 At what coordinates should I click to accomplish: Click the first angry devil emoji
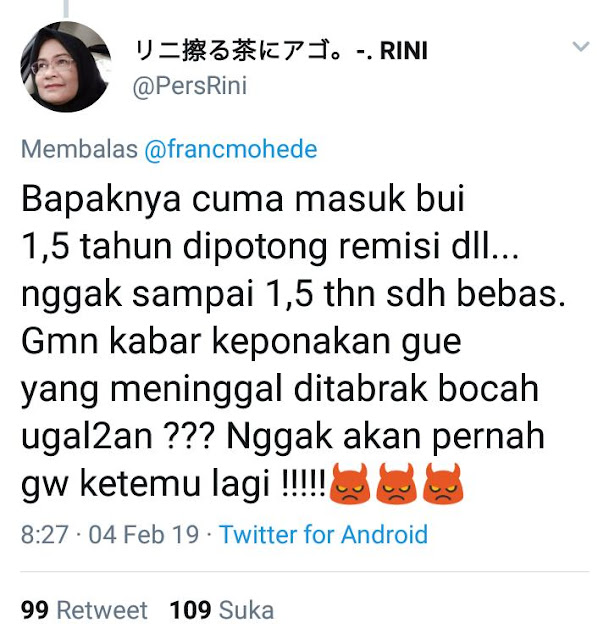351,484
